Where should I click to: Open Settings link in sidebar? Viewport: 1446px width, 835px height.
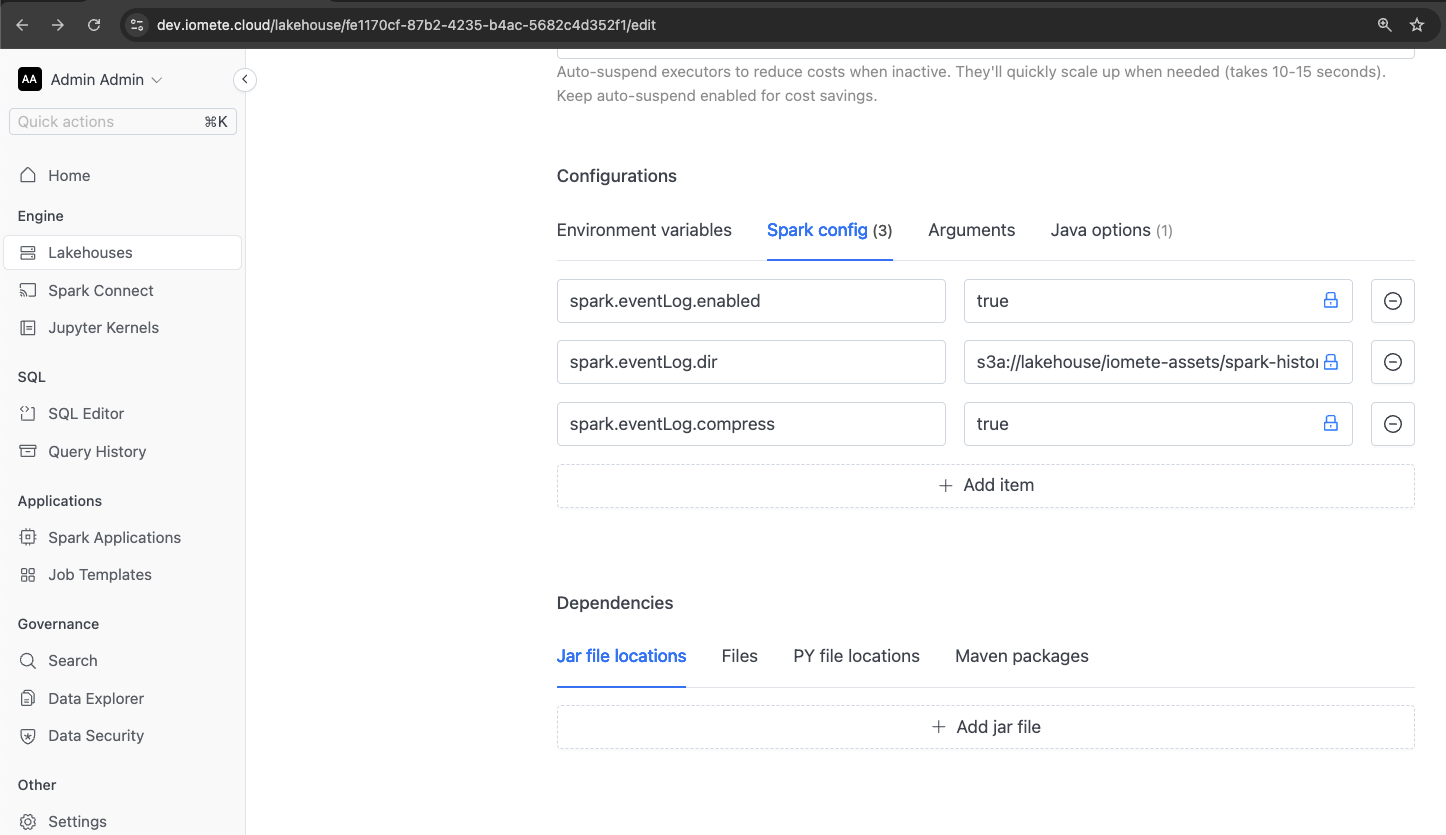point(77,822)
